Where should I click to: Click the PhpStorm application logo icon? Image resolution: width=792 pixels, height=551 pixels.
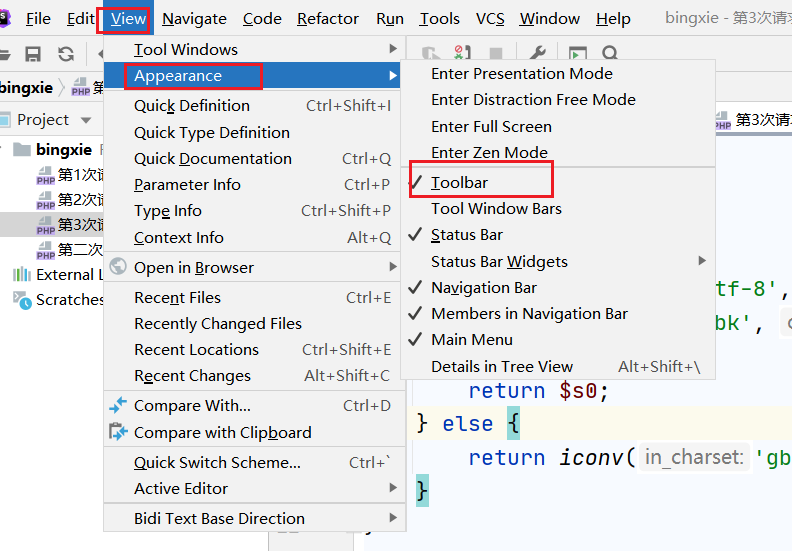coord(6,19)
